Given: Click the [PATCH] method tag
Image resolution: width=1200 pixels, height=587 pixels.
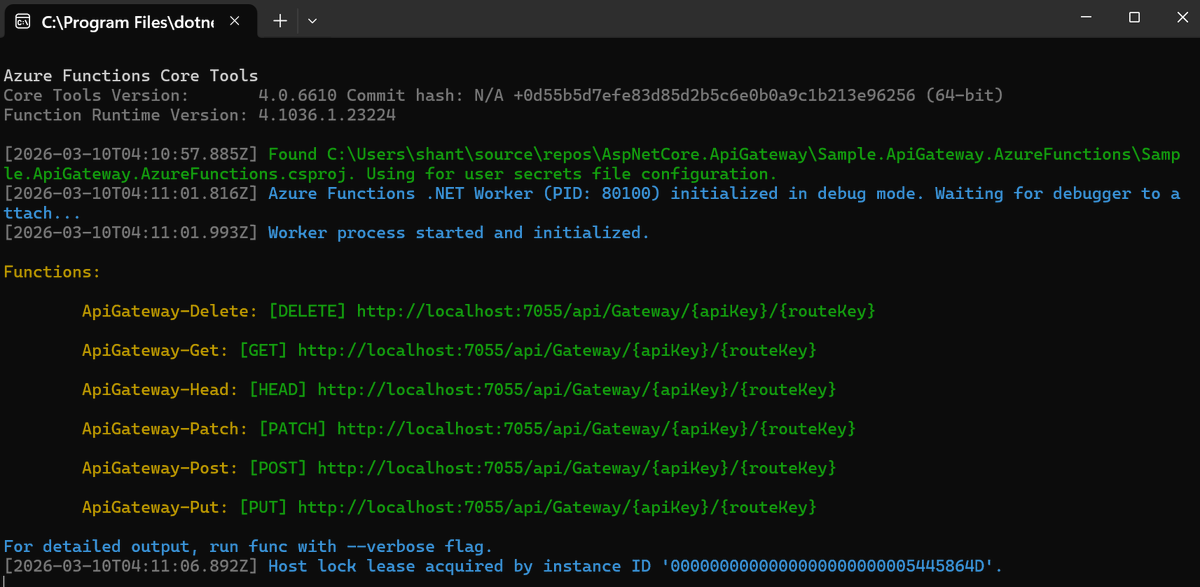Looking at the screenshot, I should (x=293, y=428).
